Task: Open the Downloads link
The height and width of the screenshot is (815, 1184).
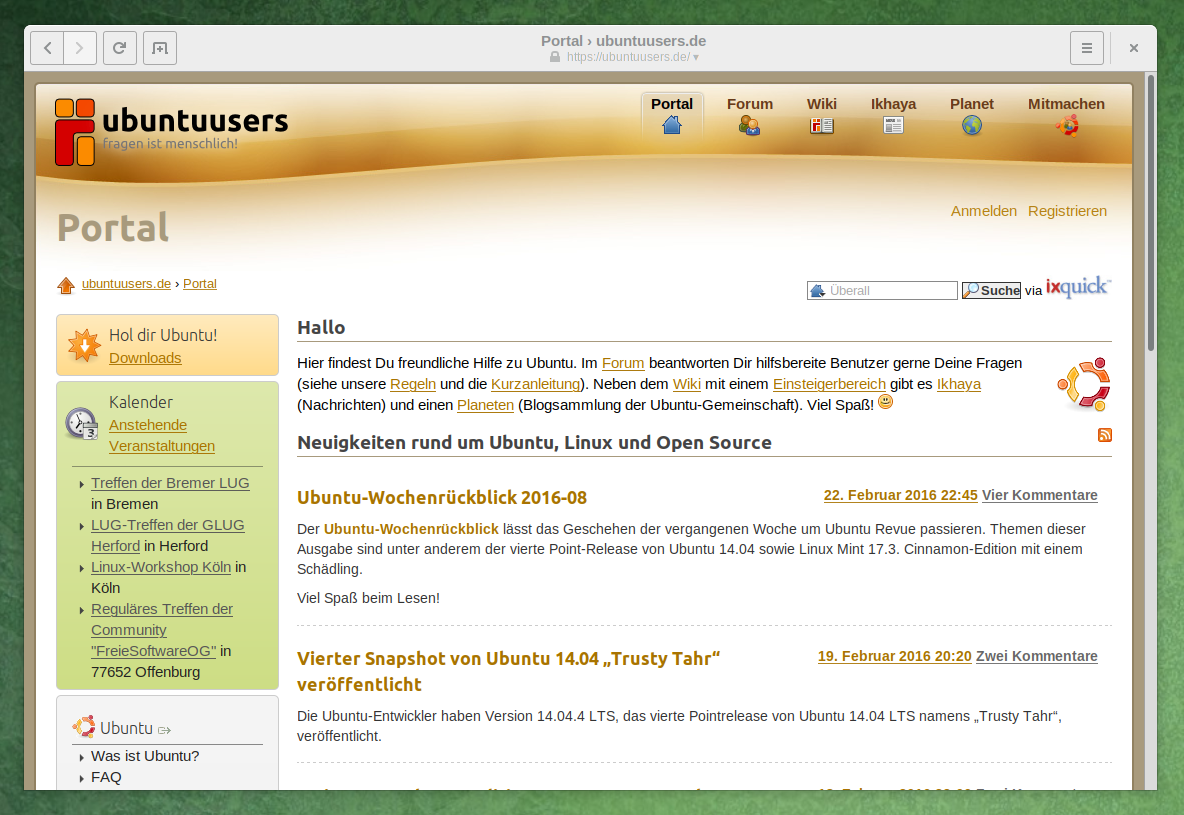Action: click(145, 358)
